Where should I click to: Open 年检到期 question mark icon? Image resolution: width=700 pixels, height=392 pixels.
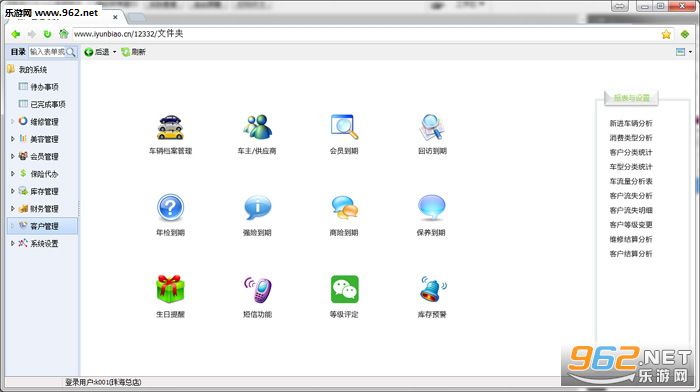(x=170, y=208)
